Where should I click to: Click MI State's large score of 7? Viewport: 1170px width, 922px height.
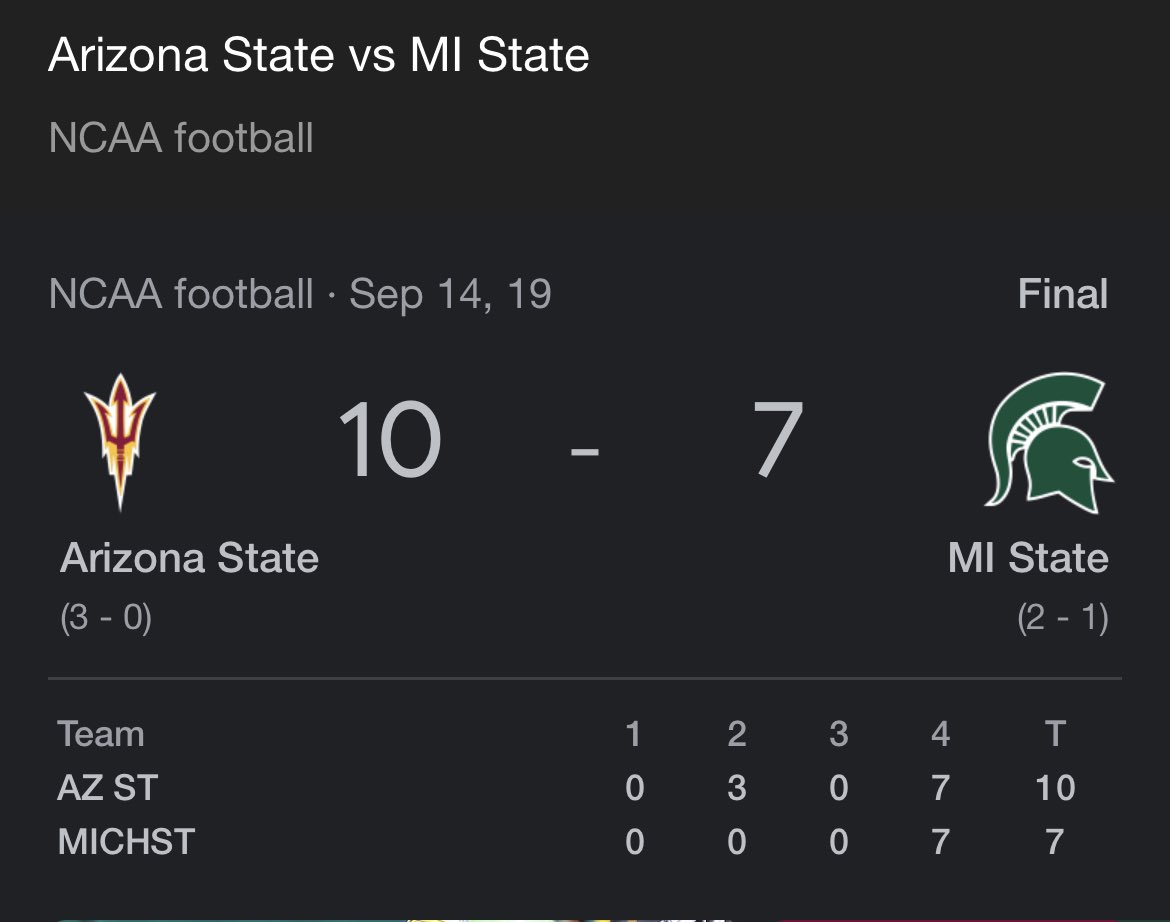[778, 439]
